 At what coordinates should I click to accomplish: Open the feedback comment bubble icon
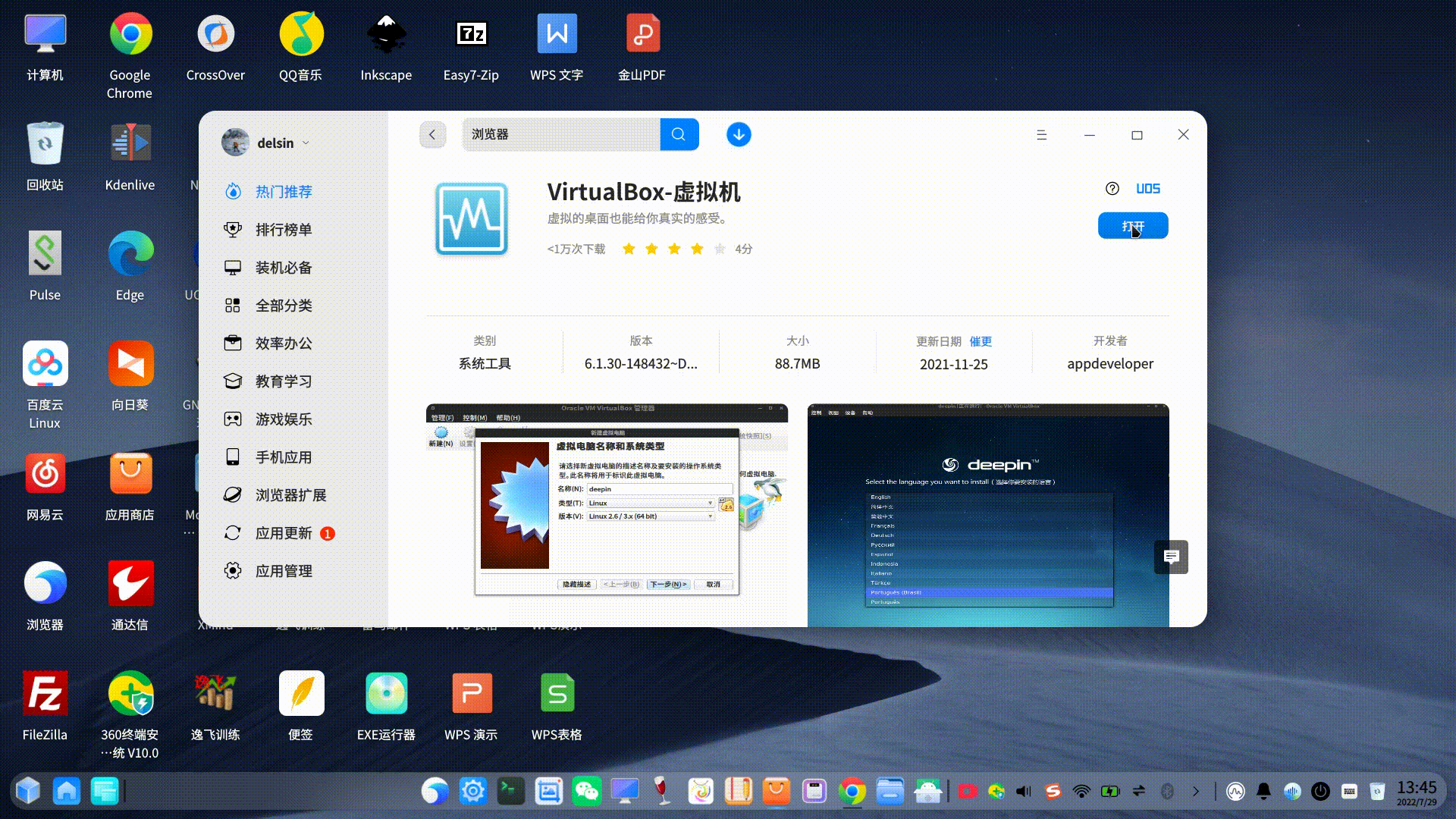coord(1172,557)
